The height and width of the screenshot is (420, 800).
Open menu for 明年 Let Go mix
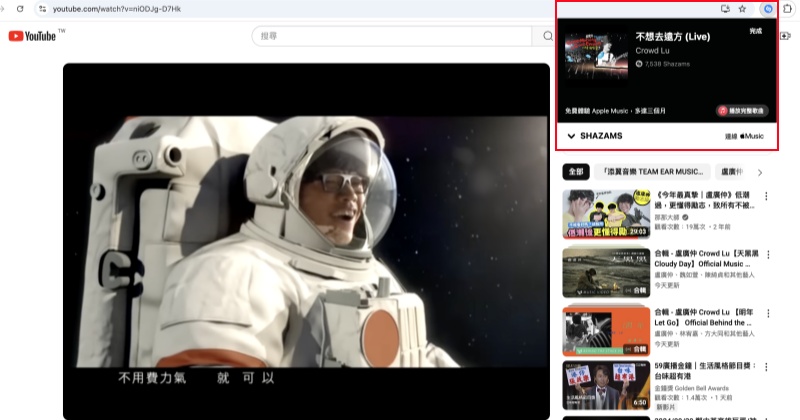(x=768, y=313)
